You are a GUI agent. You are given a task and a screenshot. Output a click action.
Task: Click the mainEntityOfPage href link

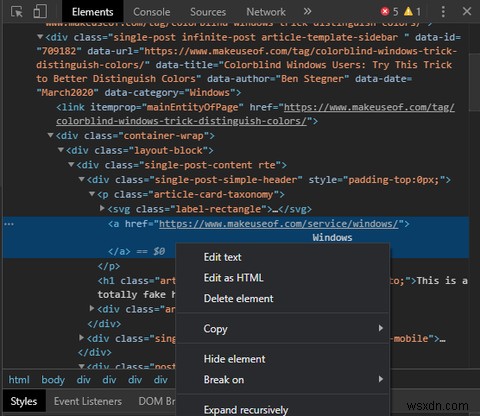(x=255, y=114)
